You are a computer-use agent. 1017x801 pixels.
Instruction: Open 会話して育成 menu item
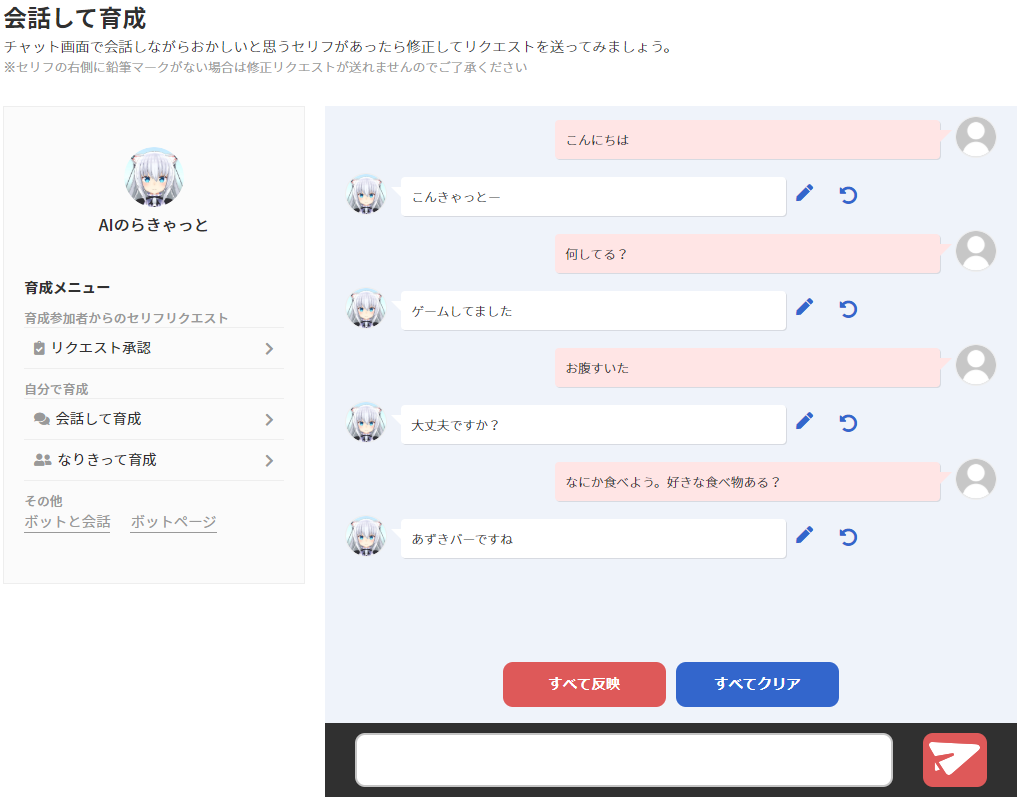(154, 420)
